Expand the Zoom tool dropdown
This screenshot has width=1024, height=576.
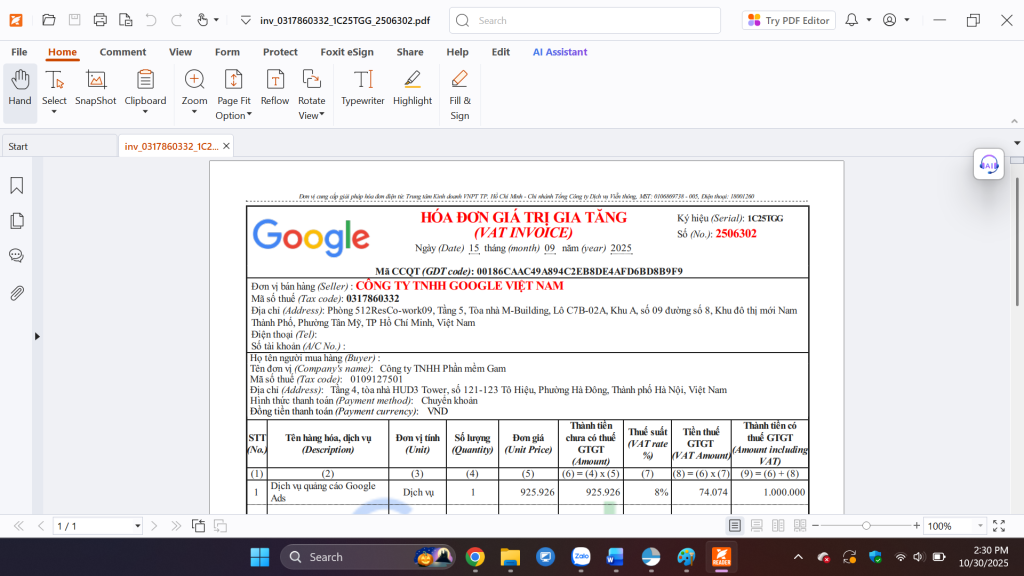tap(194, 113)
